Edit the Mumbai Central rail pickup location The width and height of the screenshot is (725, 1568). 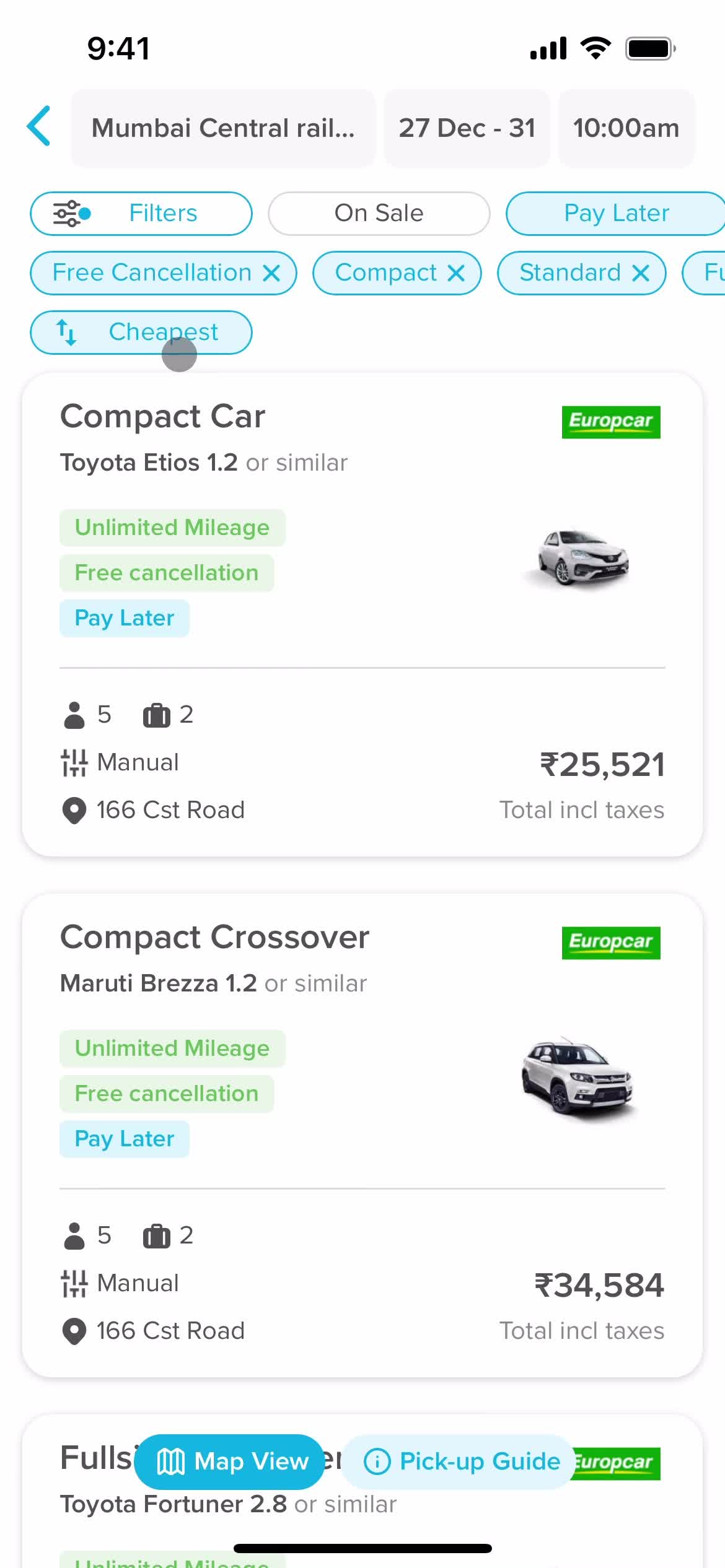pos(223,128)
